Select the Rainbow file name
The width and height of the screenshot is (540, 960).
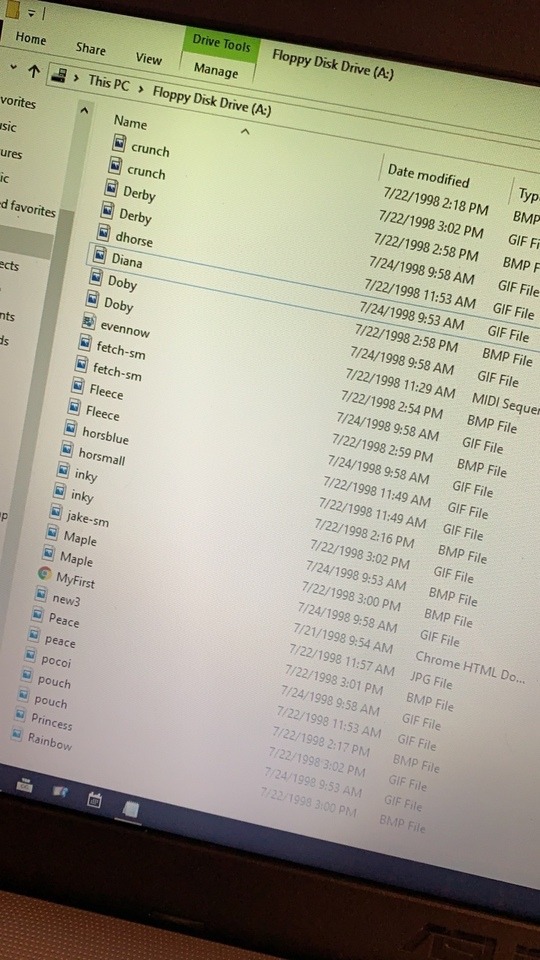tap(50, 741)
